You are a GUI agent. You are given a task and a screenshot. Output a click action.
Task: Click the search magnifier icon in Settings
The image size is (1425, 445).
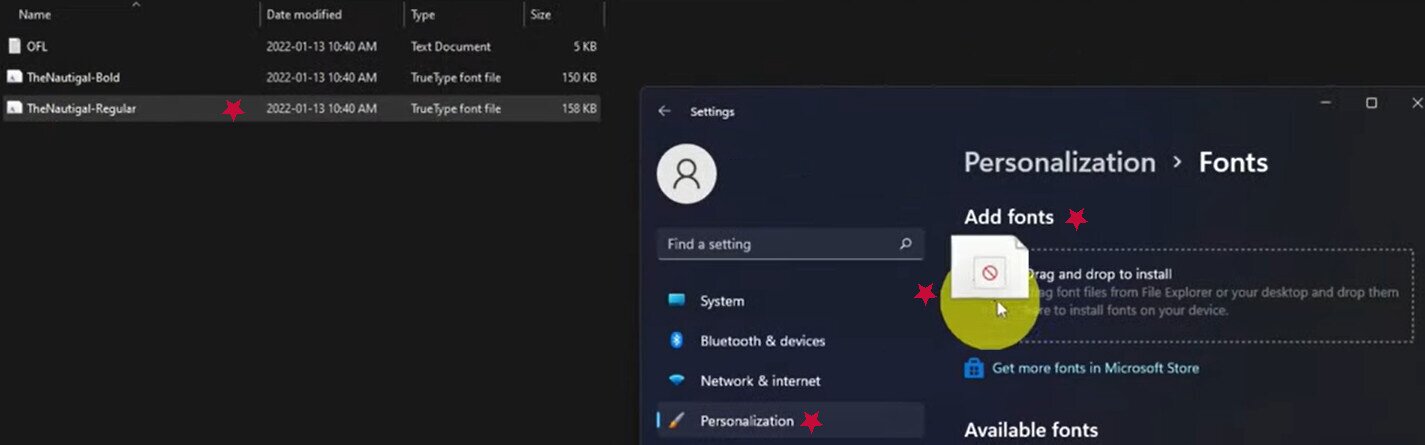(905, 243)
